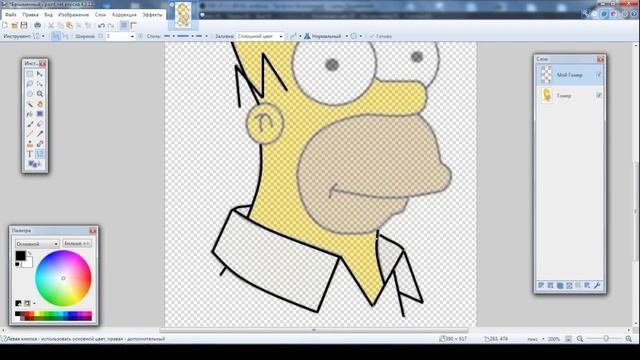Screen dimensions: 640x360
Task: Click the Paste toolbar icon
Action: [x=69, y=25]
